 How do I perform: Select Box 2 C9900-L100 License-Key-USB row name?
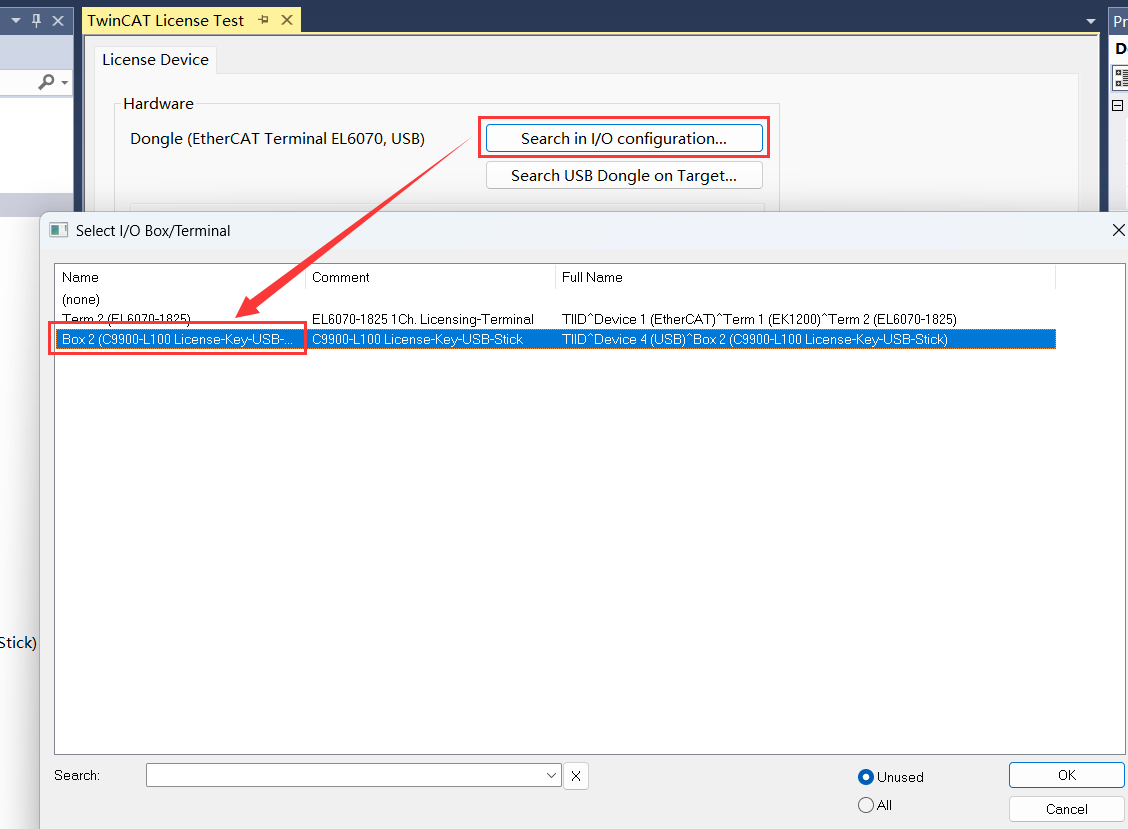click(x=178, y=340)
